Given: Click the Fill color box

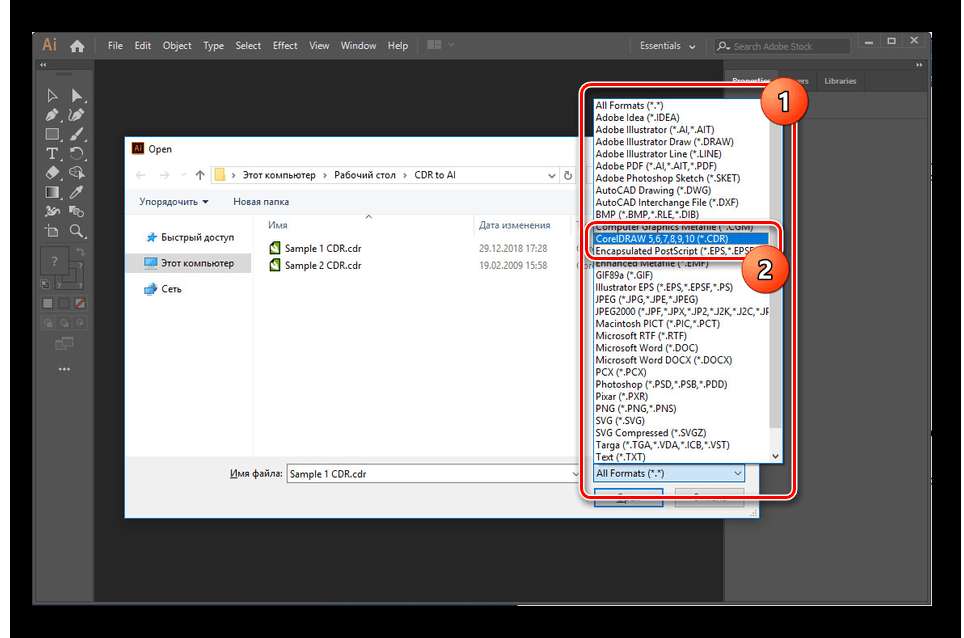Looking at the screenshot, I should [x=54, y=262].
